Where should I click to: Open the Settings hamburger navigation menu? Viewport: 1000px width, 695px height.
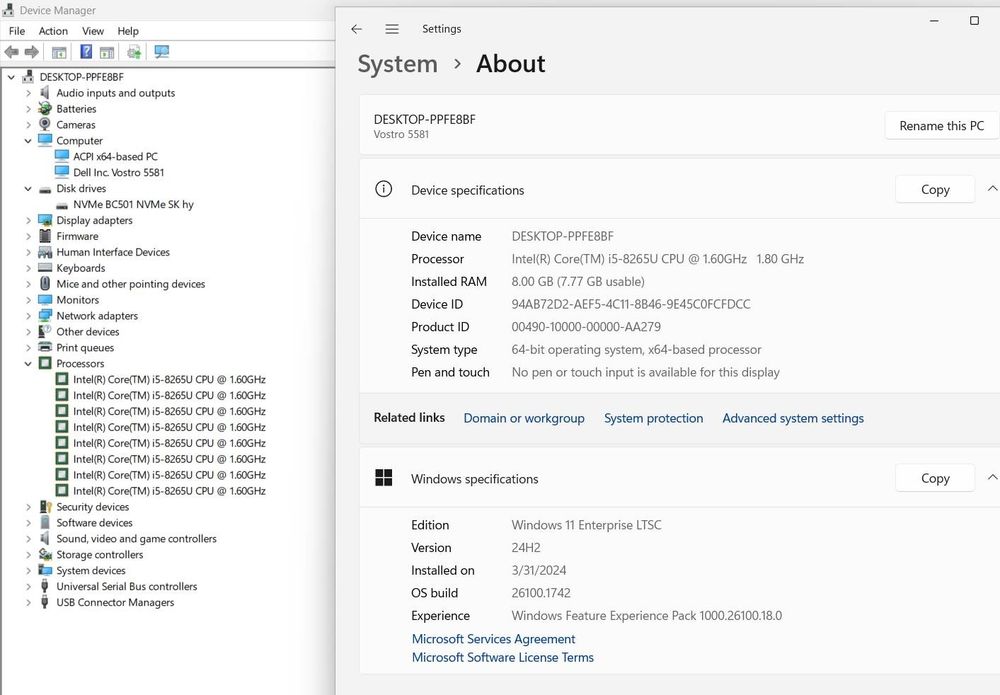pos(392,29)
